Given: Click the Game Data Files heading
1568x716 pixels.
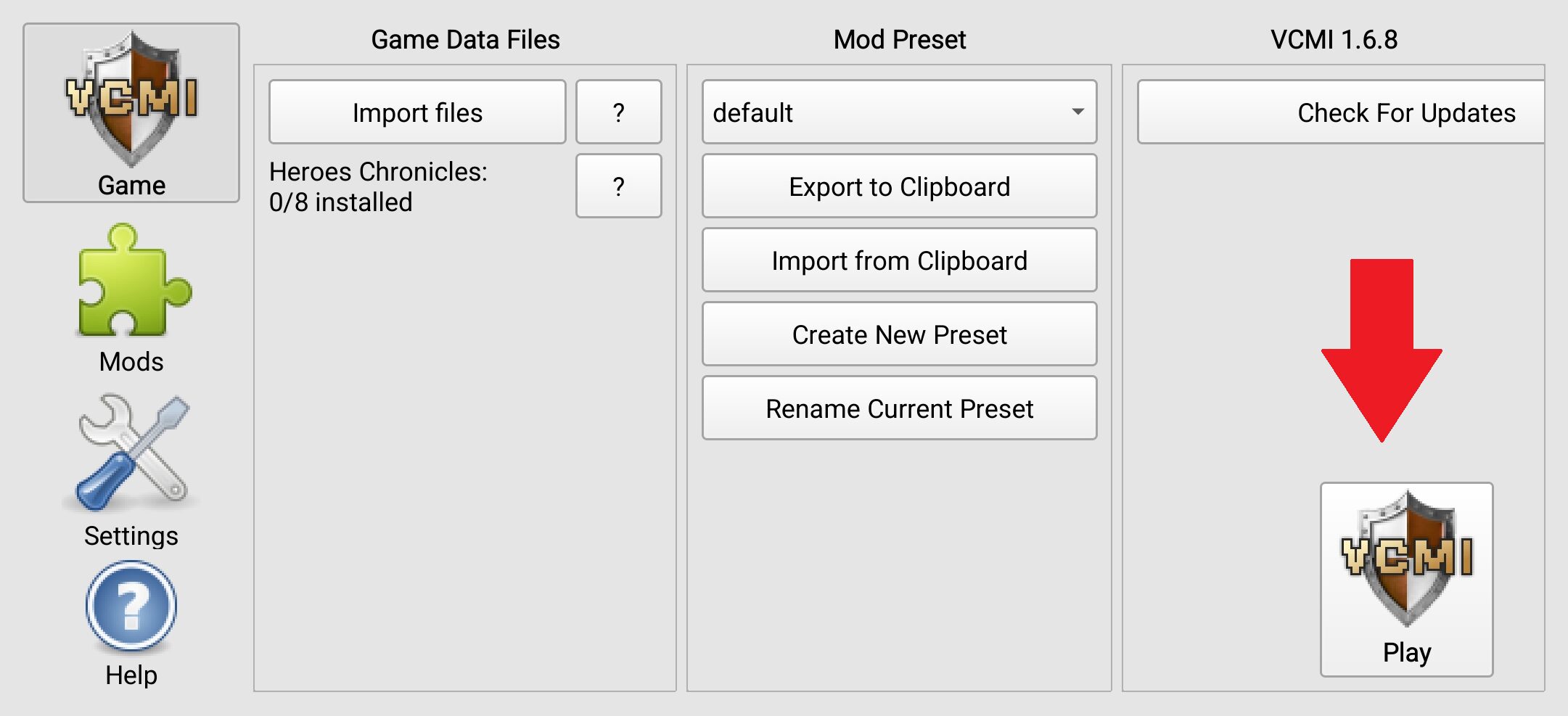Looking at the screenshot, I should (x=465, y=39).
